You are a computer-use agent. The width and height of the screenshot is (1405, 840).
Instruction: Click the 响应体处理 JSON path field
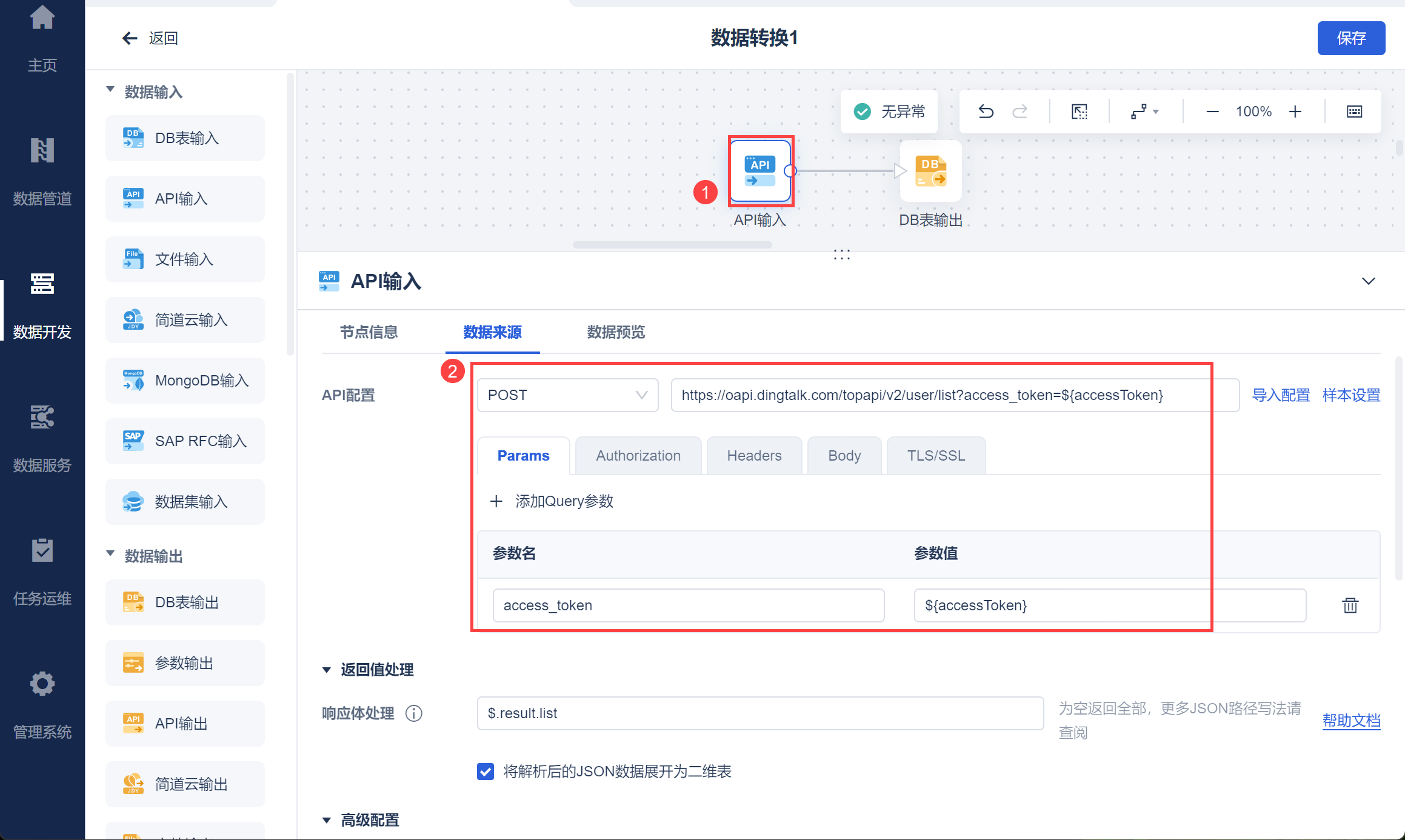pyautogui.click(x=759, y=713)
